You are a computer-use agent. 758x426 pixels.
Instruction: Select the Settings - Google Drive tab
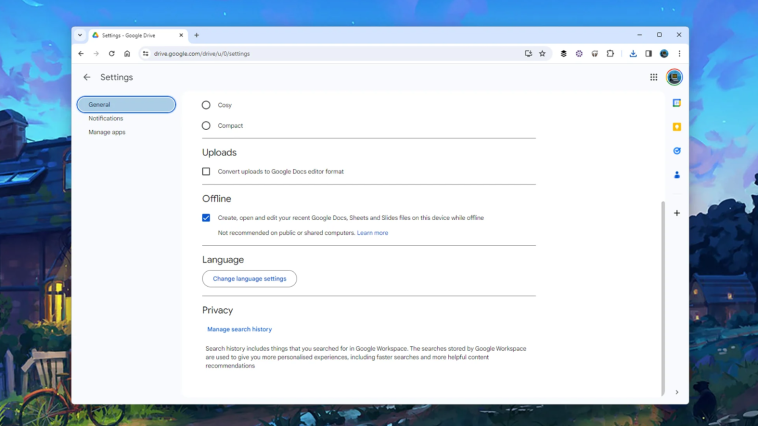click(138, 35)
